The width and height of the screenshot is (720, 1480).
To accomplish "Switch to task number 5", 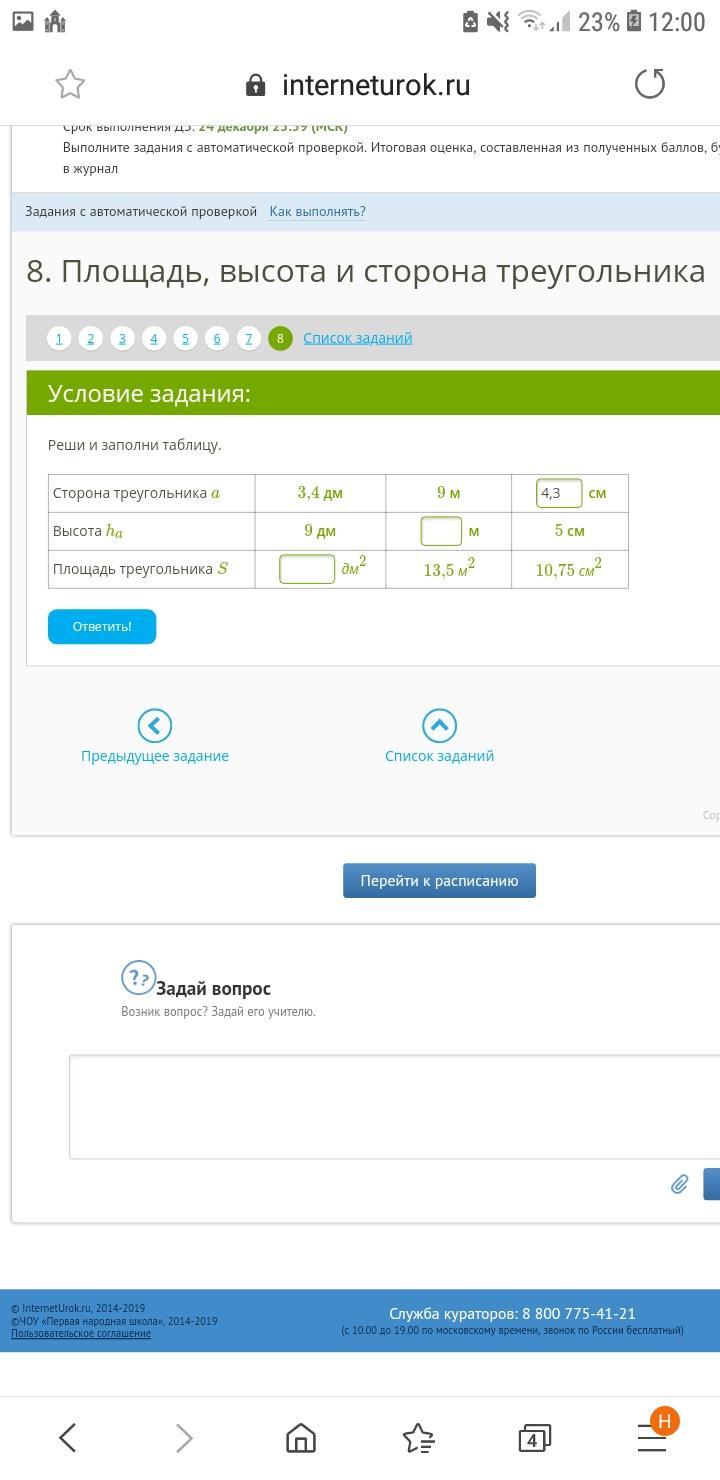I will click(185, 338).
